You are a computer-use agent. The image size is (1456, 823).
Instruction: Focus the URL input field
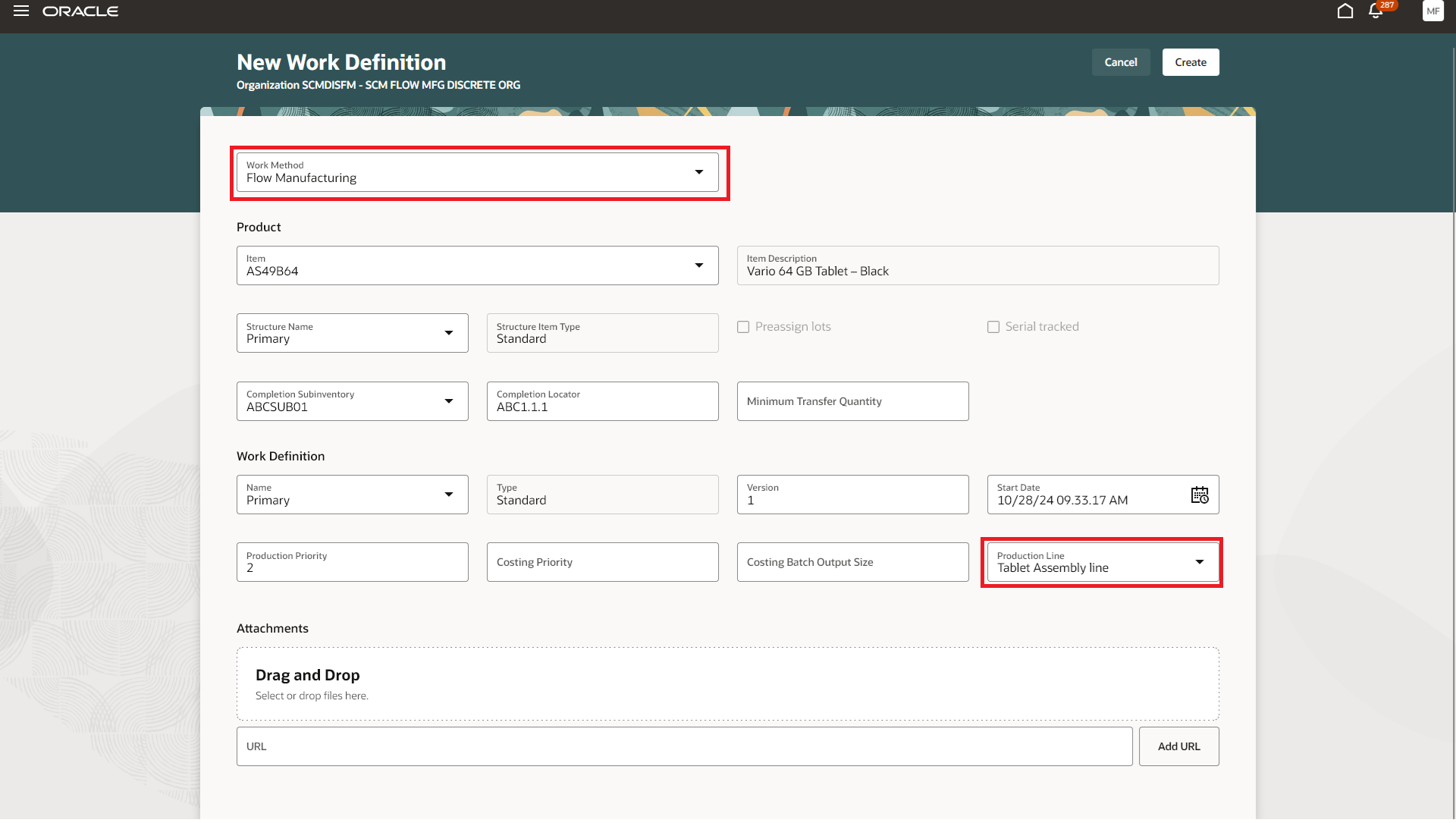tap(683, 747)
